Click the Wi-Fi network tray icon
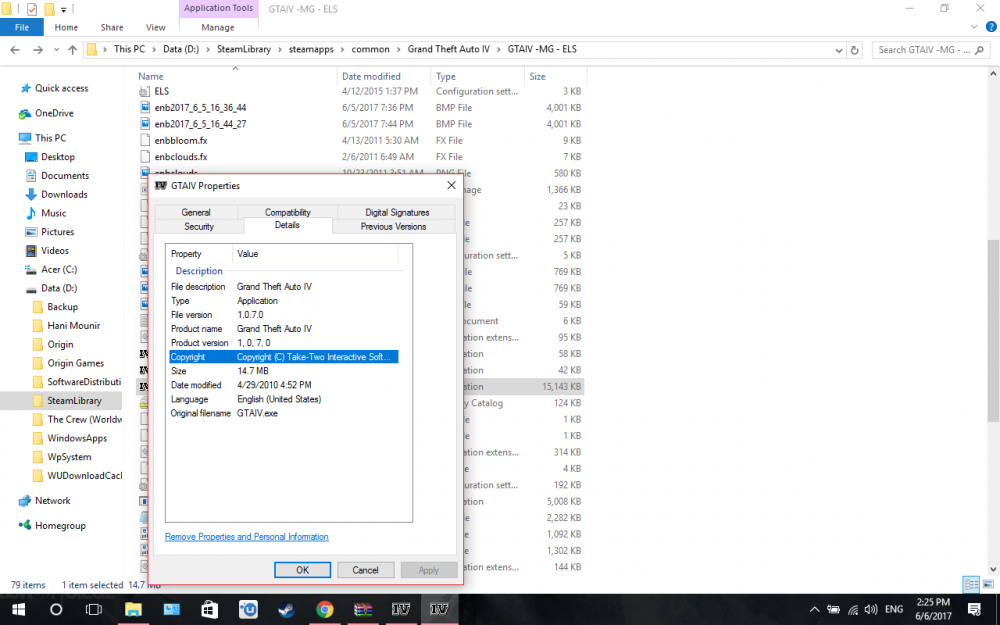This screenshot has width=1000, height=625. [853, 610]
